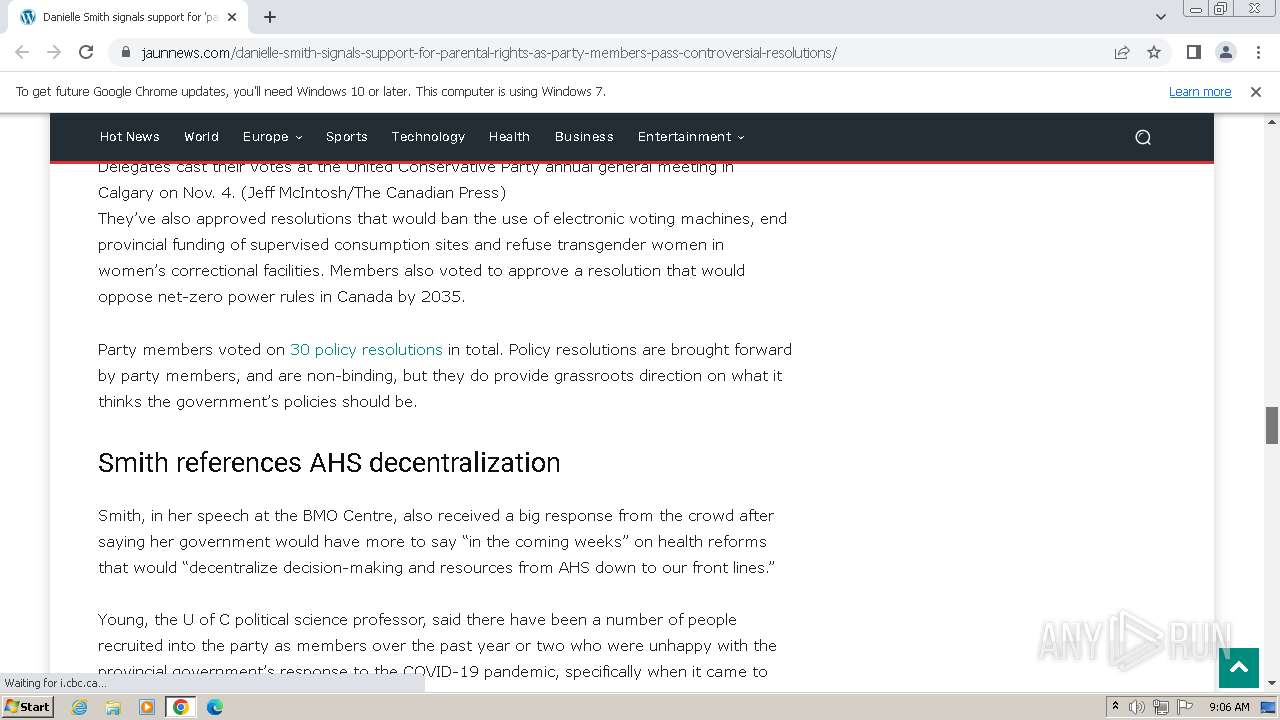The image size is (1280, 720).
Task: Click the scrollbar down arrow
Action: coord(1272,682)
